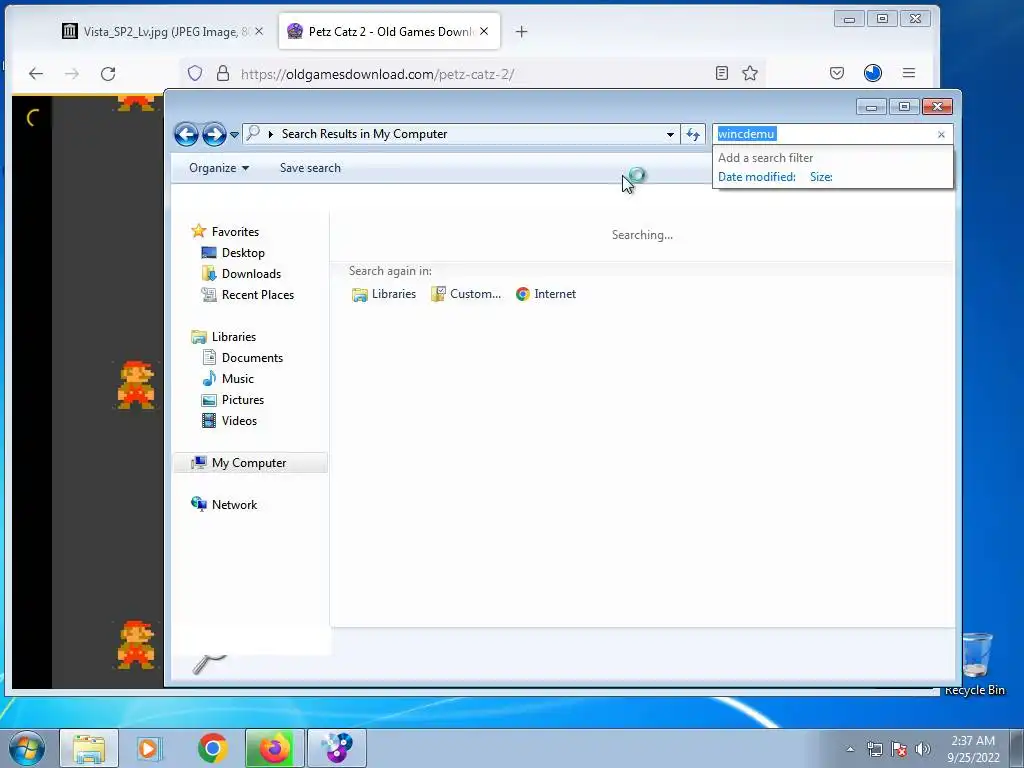The image size is (1024, 768).
Task: Select Libraries in navigation pane
Action: click(x=233, y=337)
